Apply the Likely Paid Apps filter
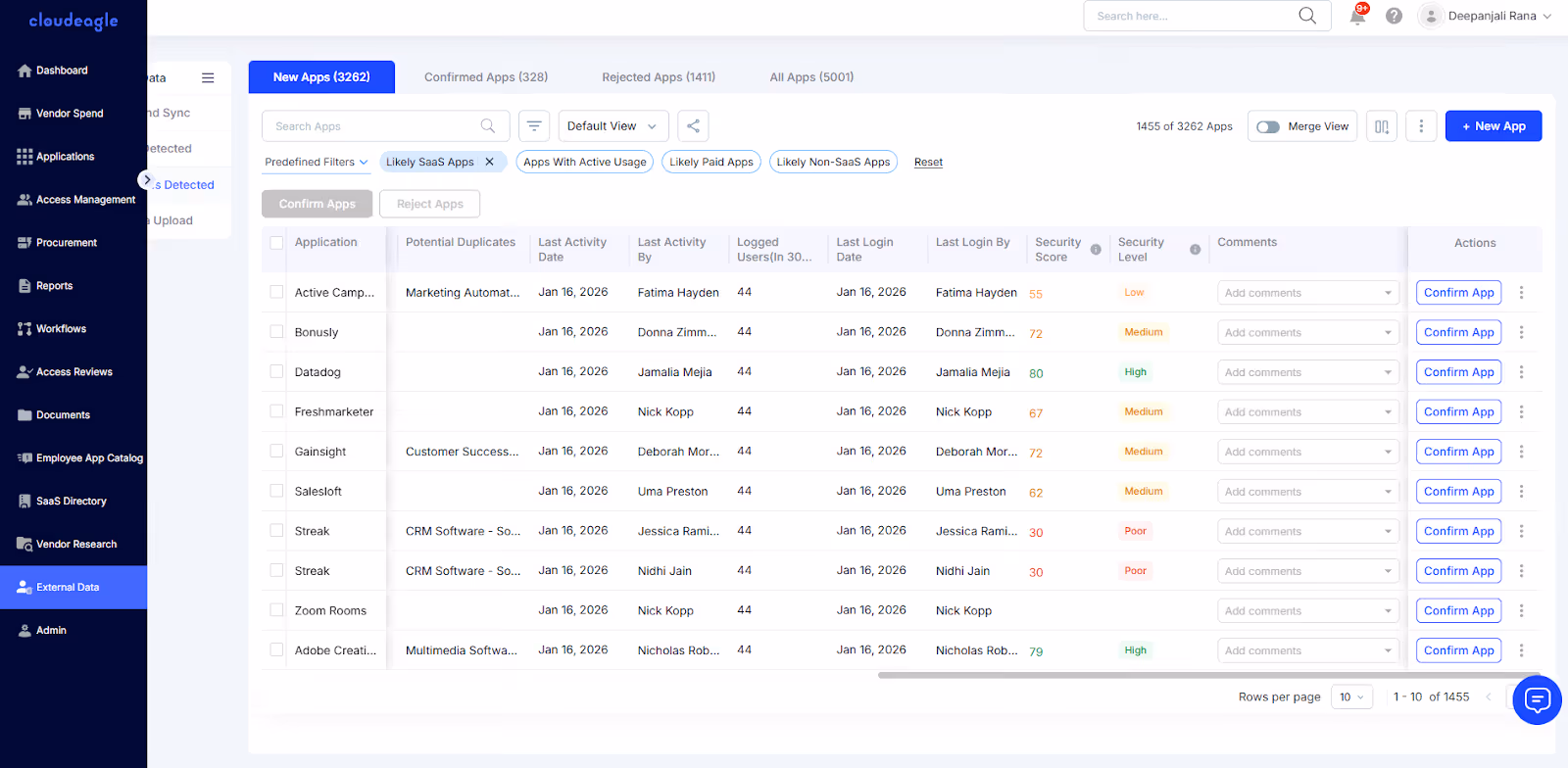 point(711,162)
